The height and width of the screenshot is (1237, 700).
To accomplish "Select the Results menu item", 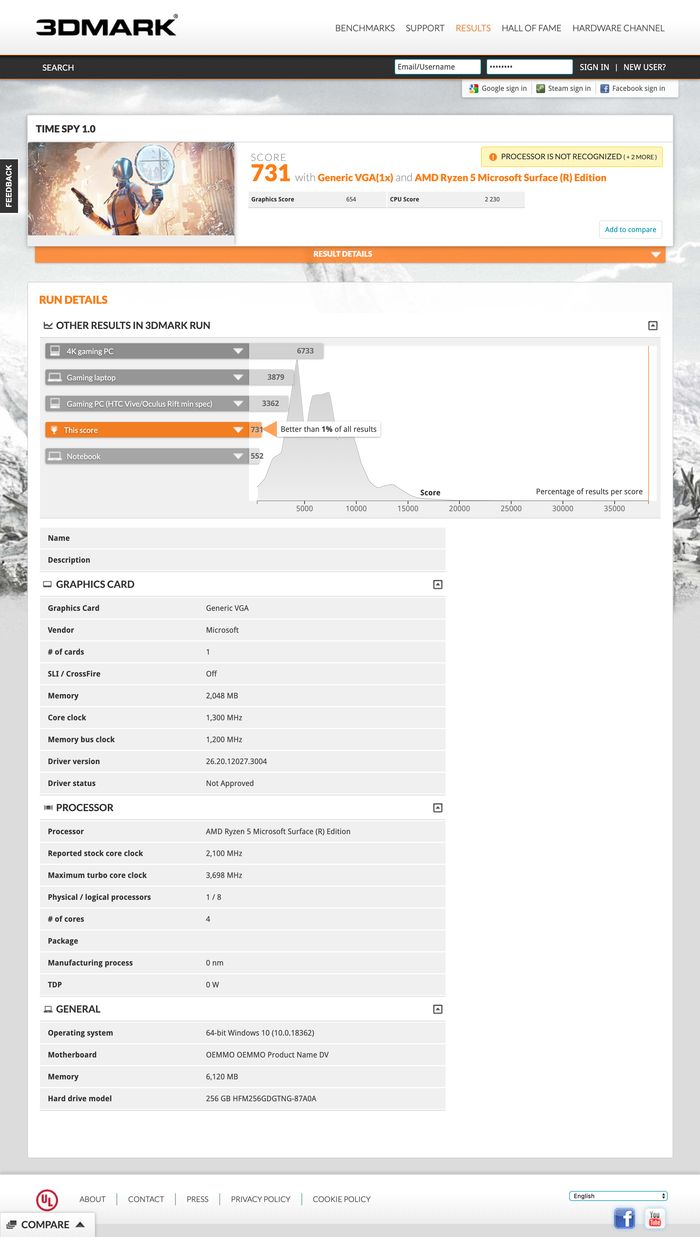I will [x=473, y=28].
